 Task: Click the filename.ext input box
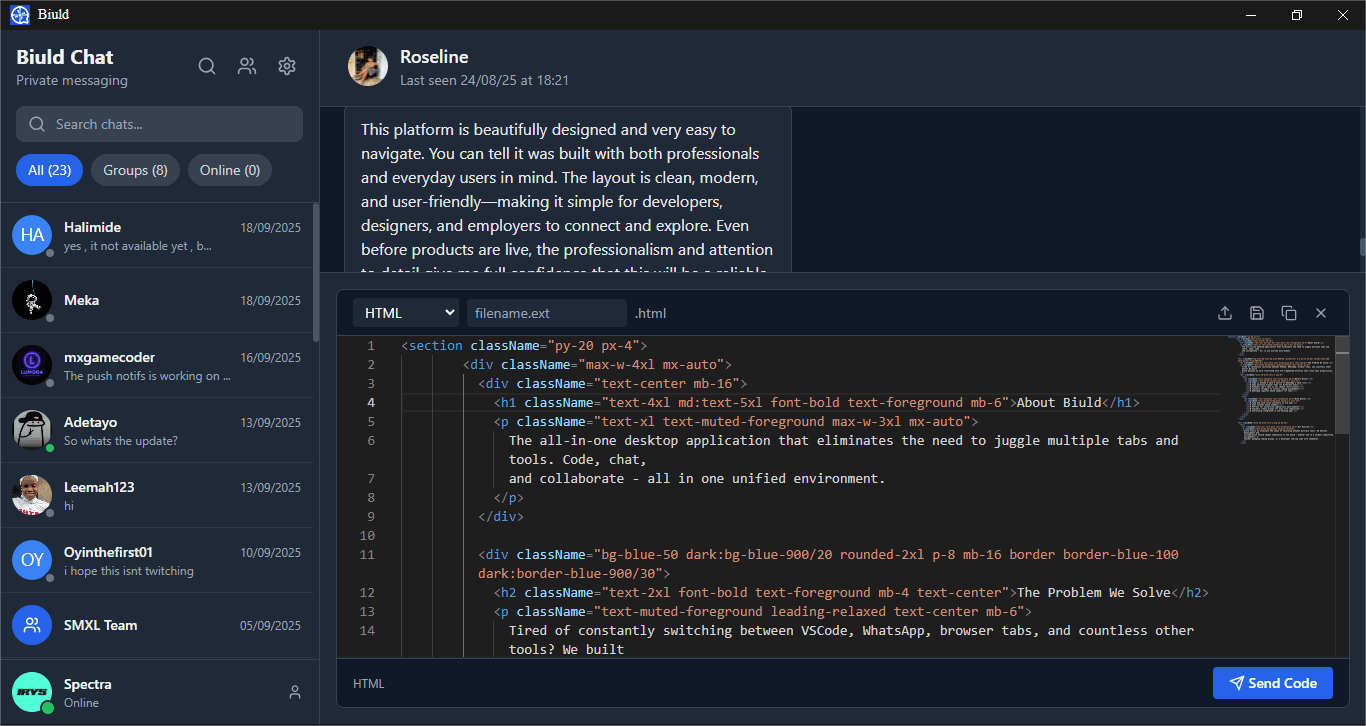547,313
